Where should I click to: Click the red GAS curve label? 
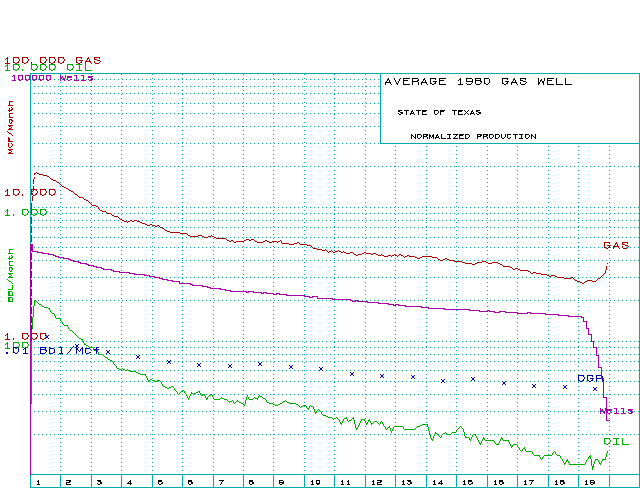click(615, 245)
